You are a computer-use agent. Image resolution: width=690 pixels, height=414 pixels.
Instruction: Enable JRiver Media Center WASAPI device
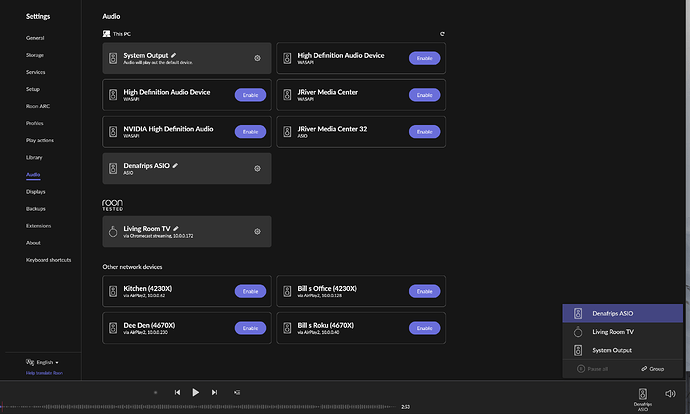(424, 95)
